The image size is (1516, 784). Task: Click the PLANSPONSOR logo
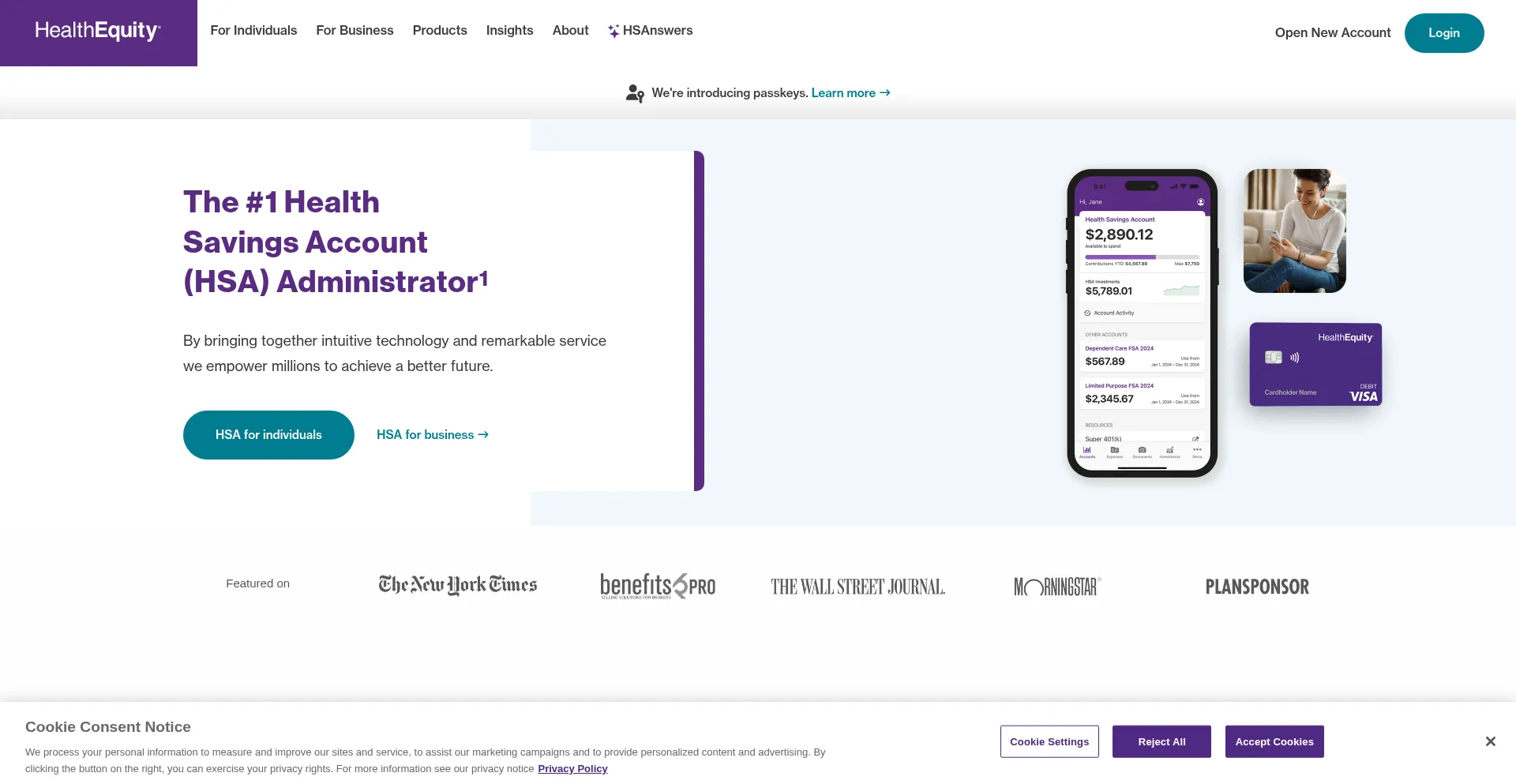(x=1257, y=587)
